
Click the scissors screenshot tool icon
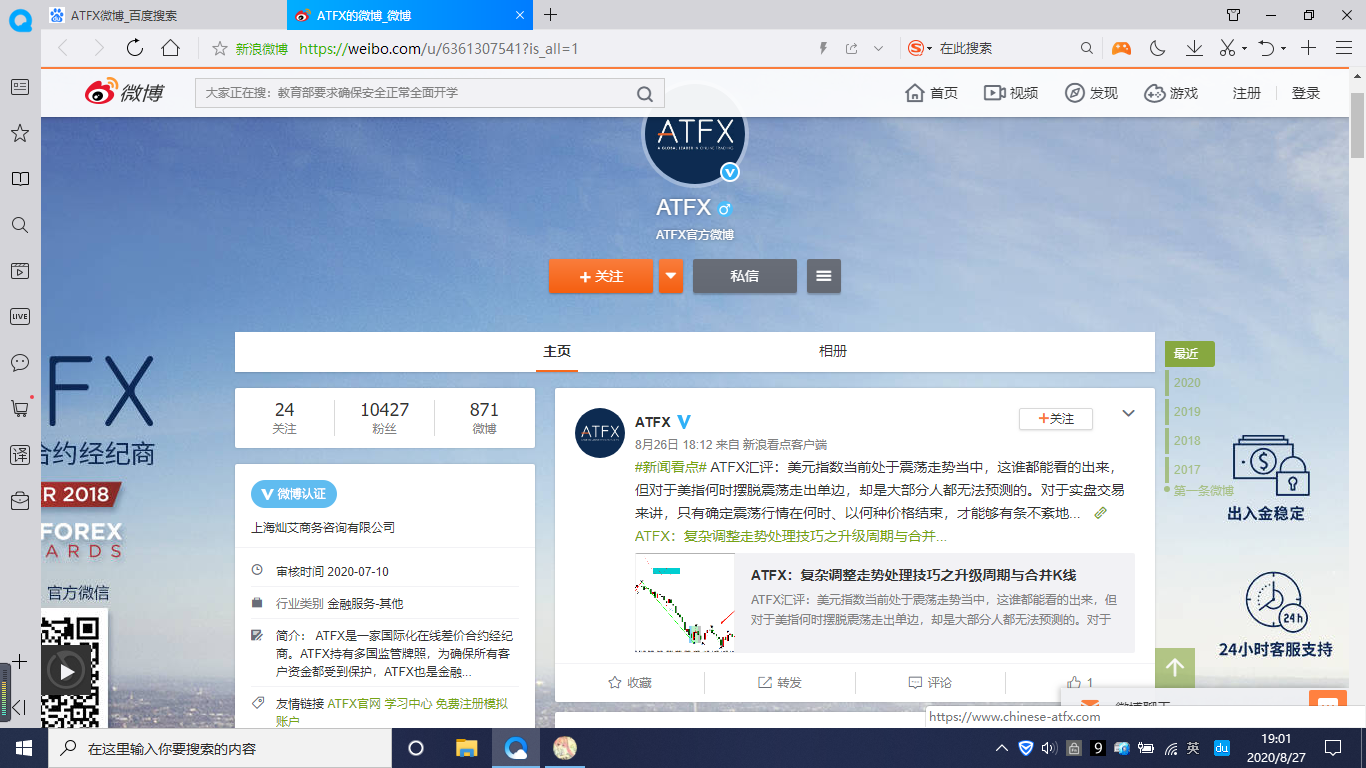(1227, 48)
